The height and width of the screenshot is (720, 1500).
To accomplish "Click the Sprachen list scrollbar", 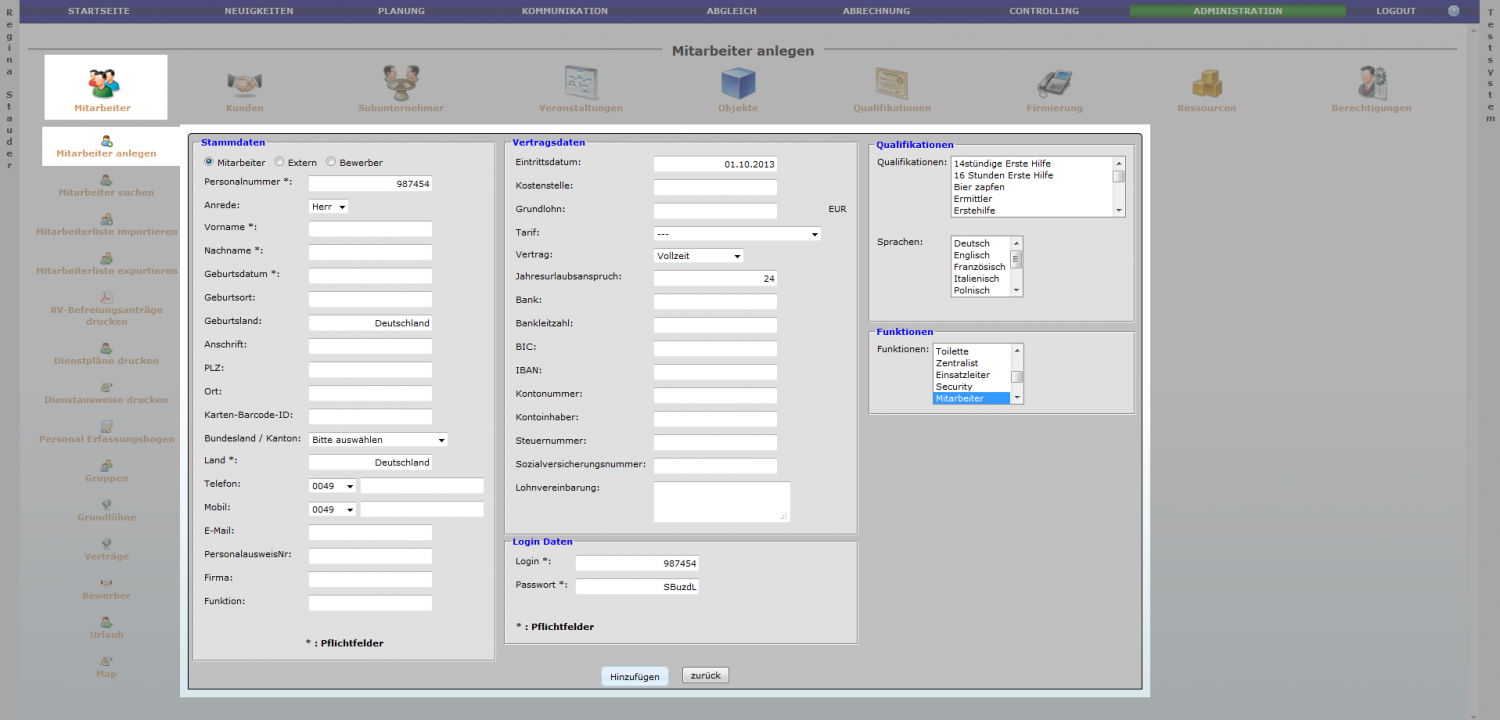I will click(1017, 266).
